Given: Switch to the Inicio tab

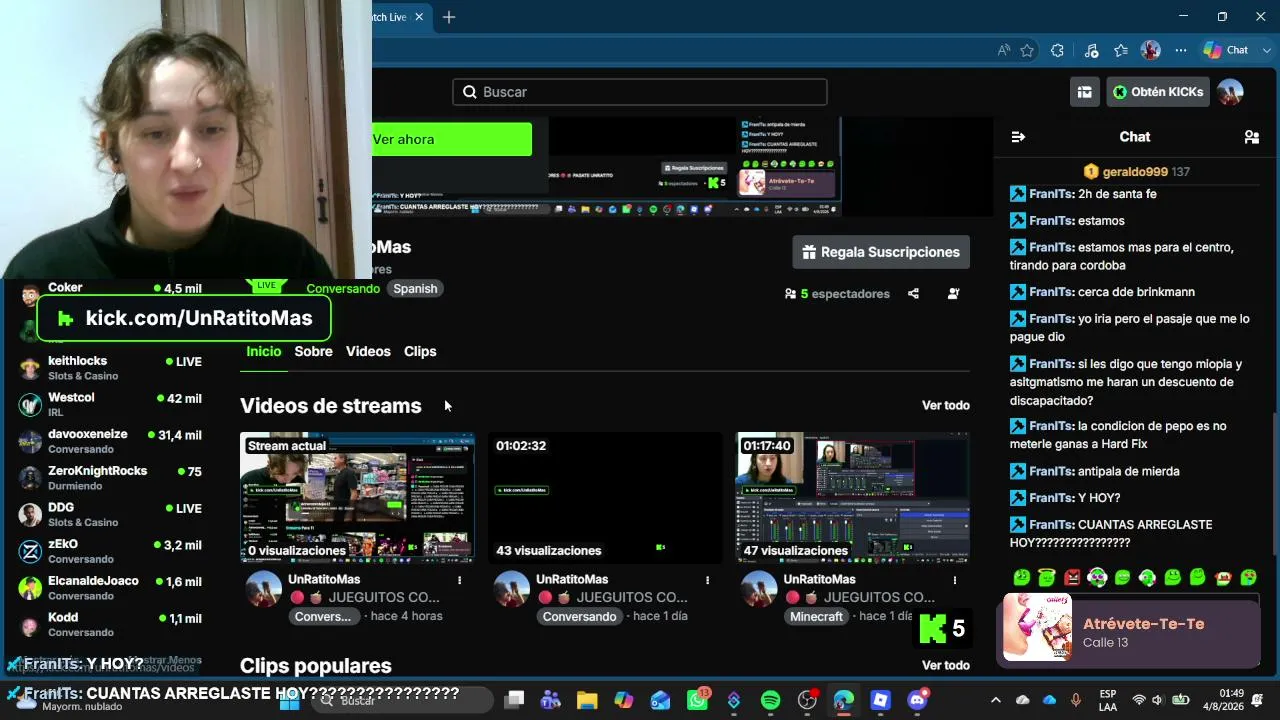Looking at the screenshot, I should [264, 351].
